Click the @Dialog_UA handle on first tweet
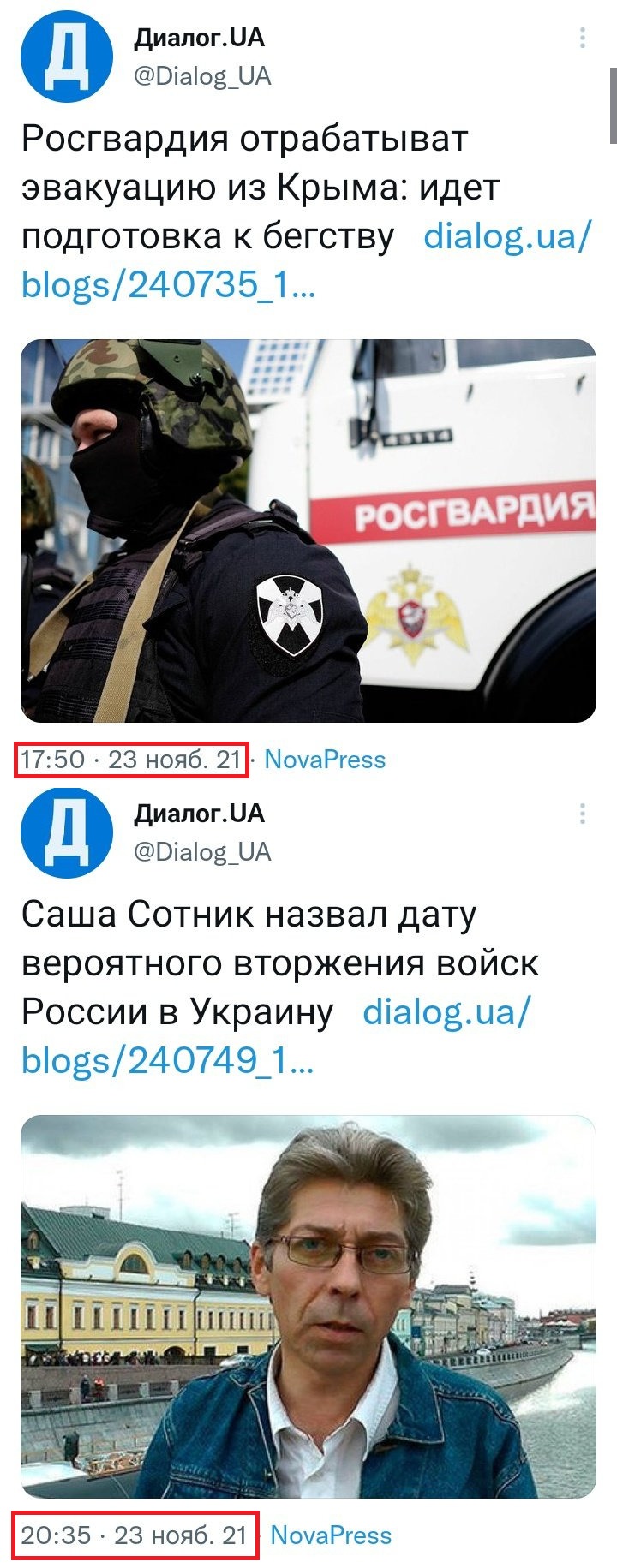The height and width of the screenshot is (1568, 617). click(x=202, y=76)
